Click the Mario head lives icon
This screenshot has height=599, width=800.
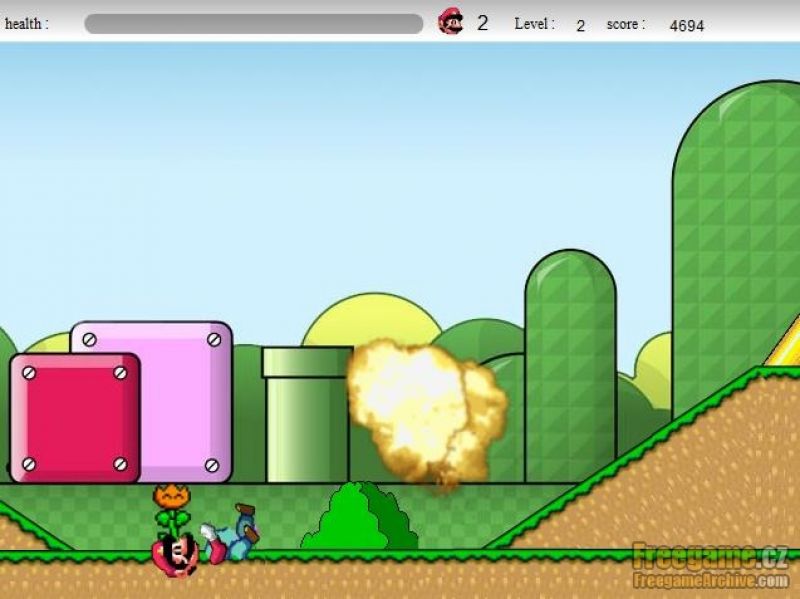tap(451, 21)
